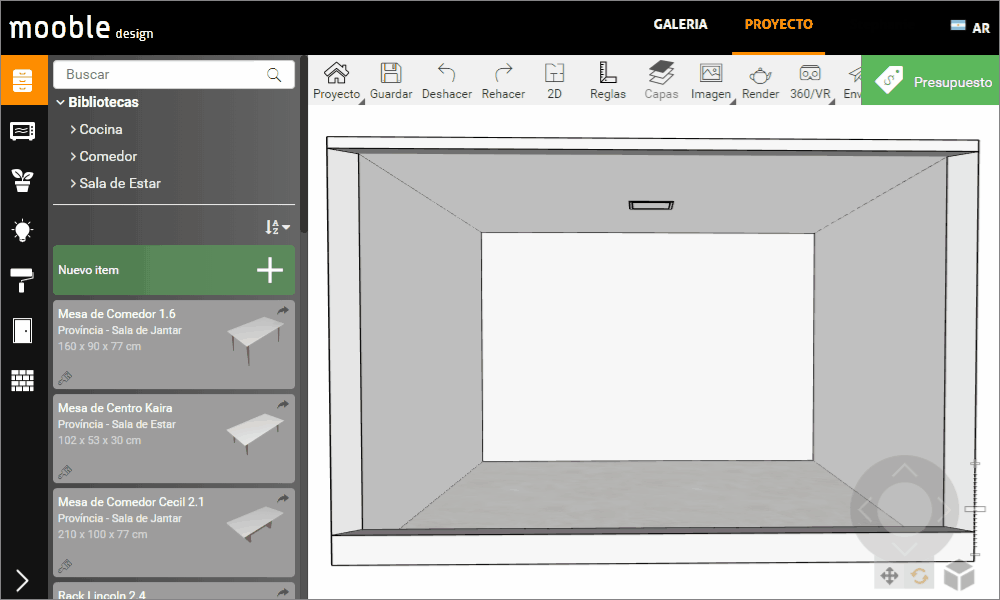The image size is (1000, 600).
Task: Select Rack Lincoln 2.4 card
Action: point(173,591)
